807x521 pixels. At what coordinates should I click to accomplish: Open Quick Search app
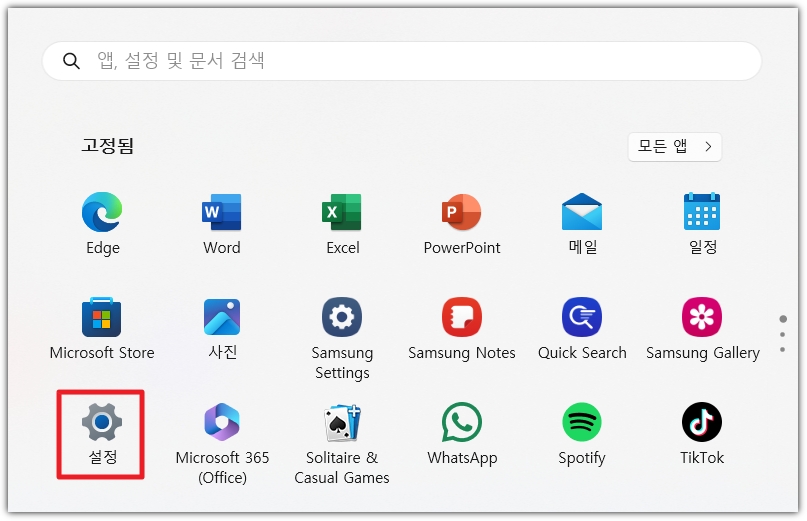point(582,317)
